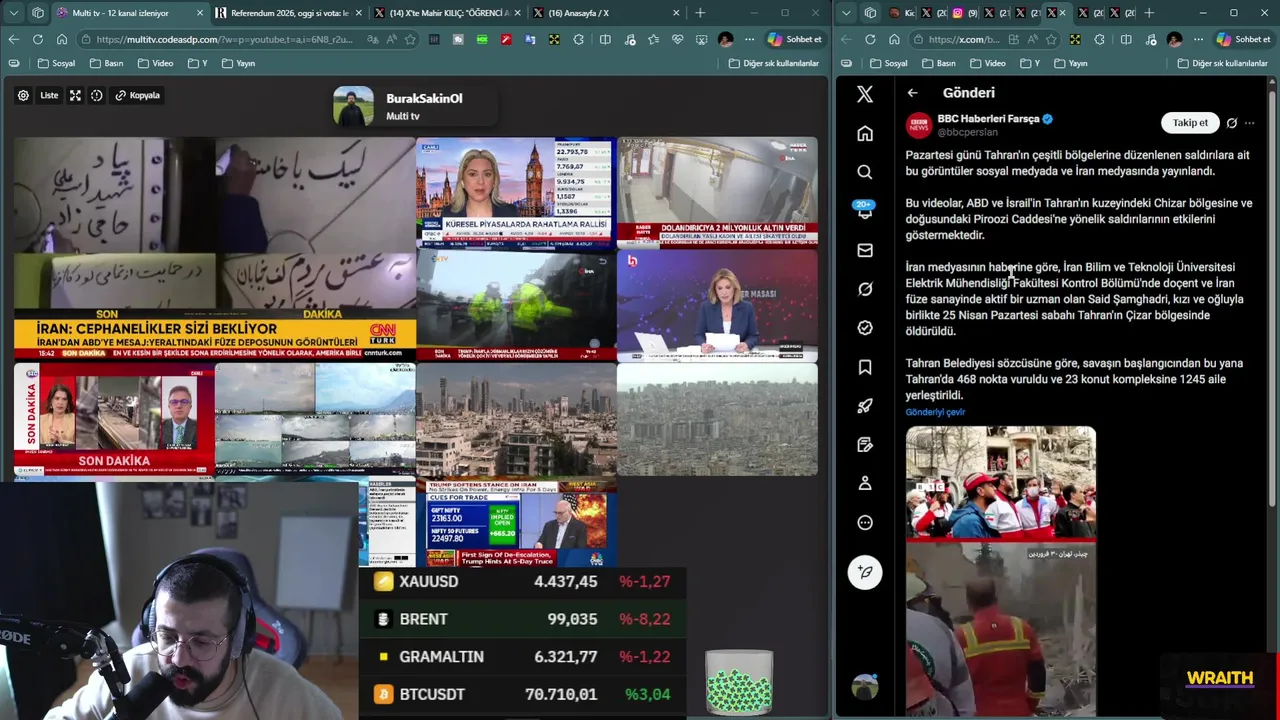The height and width of the screenshot is (720, 1280).
Task: Click Multi tv address bar URL
Action: point(225,39)
